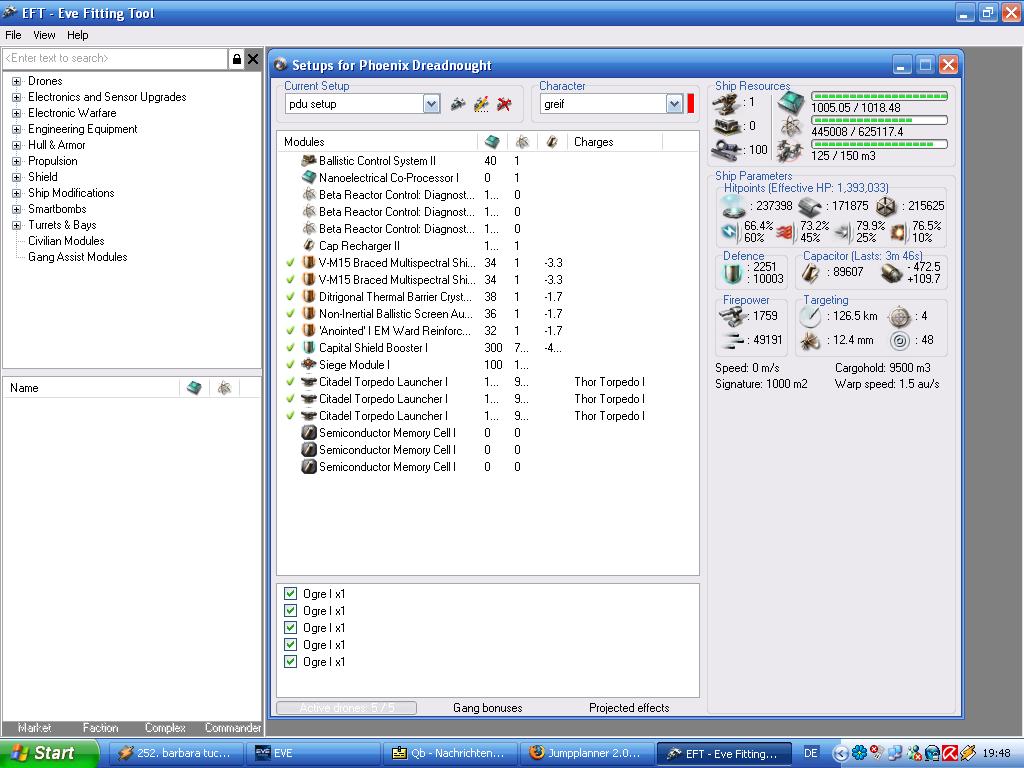Click the powergrid usage bar 445008 / 625117.4
Viewport: 1024px width, 768px height.
coord(879,120)
